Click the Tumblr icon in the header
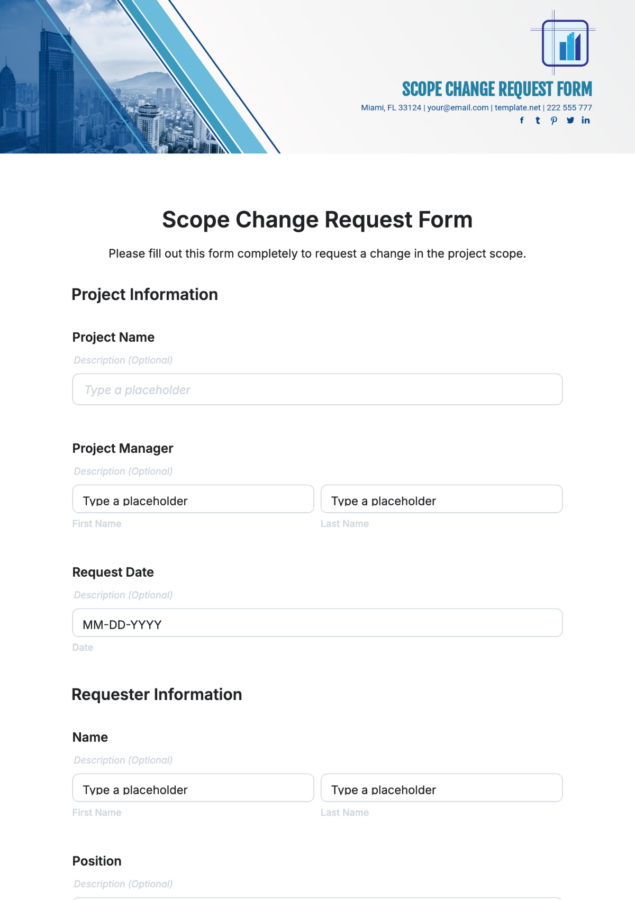The width and height of the screenshot is (635, 900). point(537,120)
